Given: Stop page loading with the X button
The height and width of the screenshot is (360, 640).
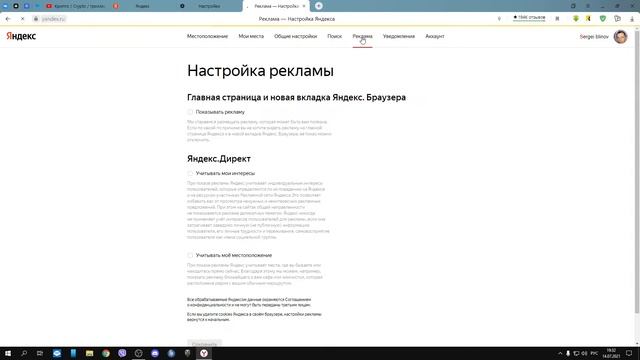Looking at the screenshot, I should (22, 19).
